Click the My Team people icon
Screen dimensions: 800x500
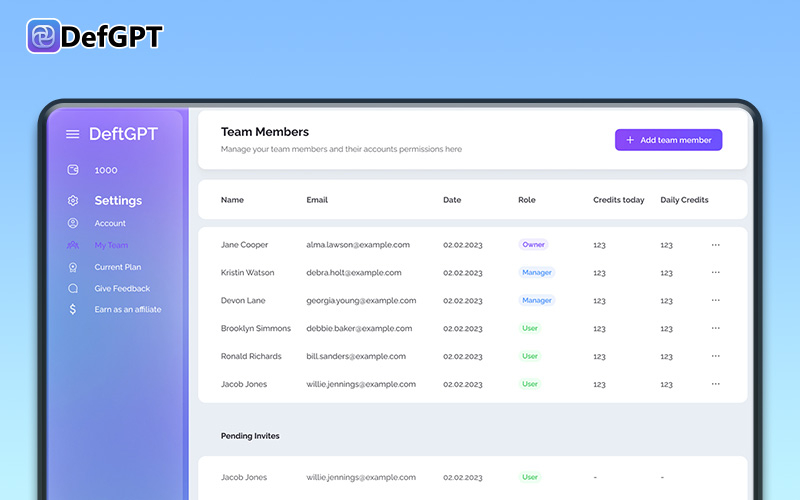coord(73,245)
